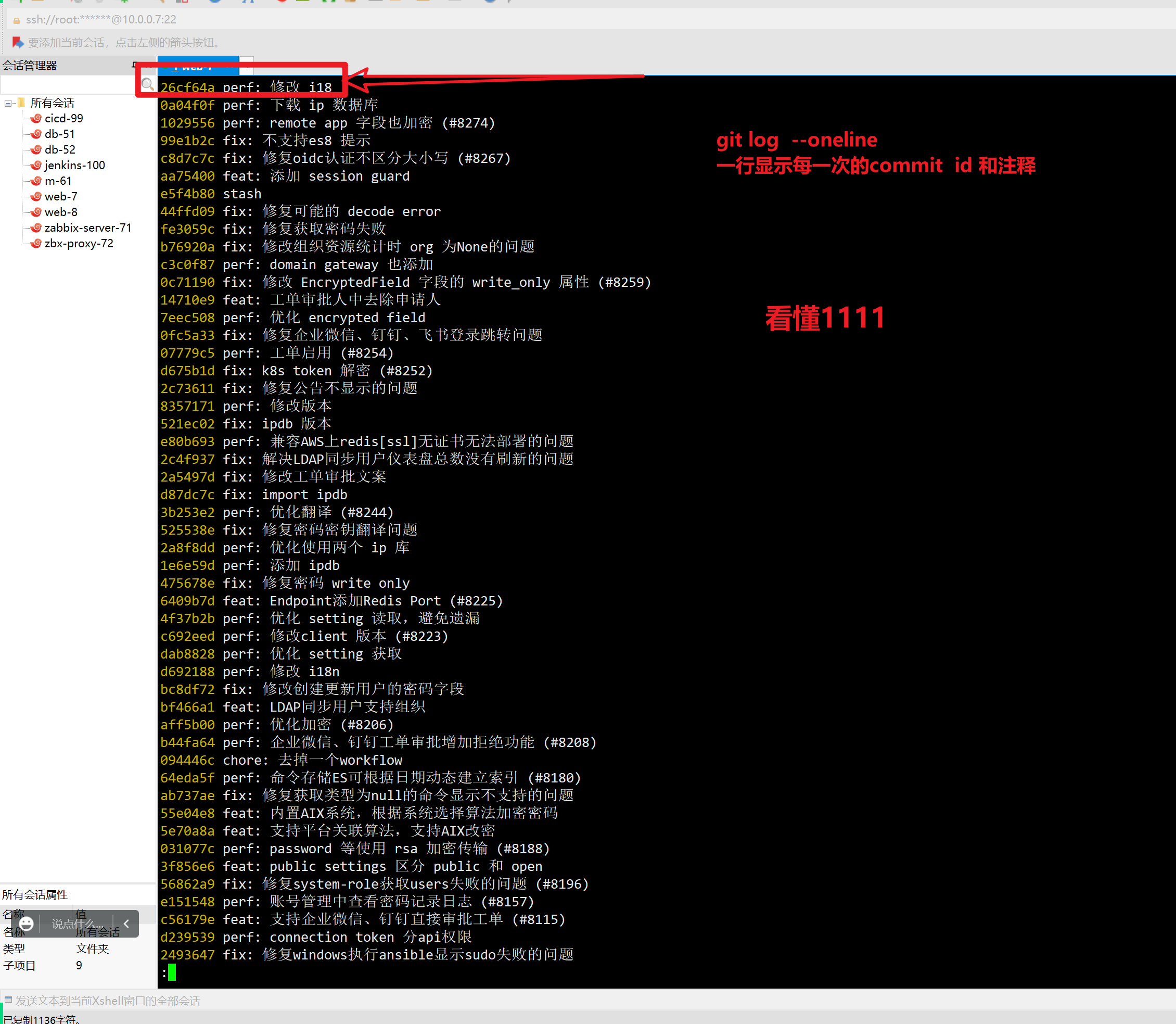Select the 所有会话 folder

coord(52,103)
